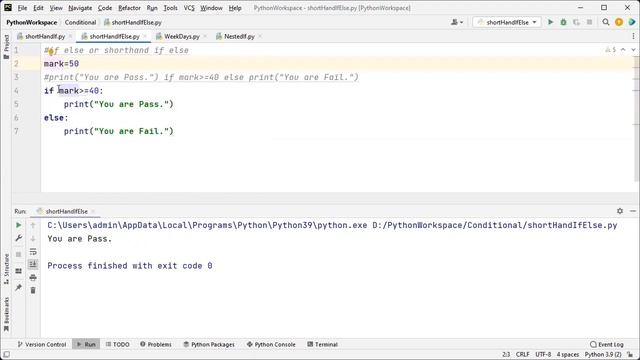Click the Python 3.9 interpreter selector

(x=603, y=355)
